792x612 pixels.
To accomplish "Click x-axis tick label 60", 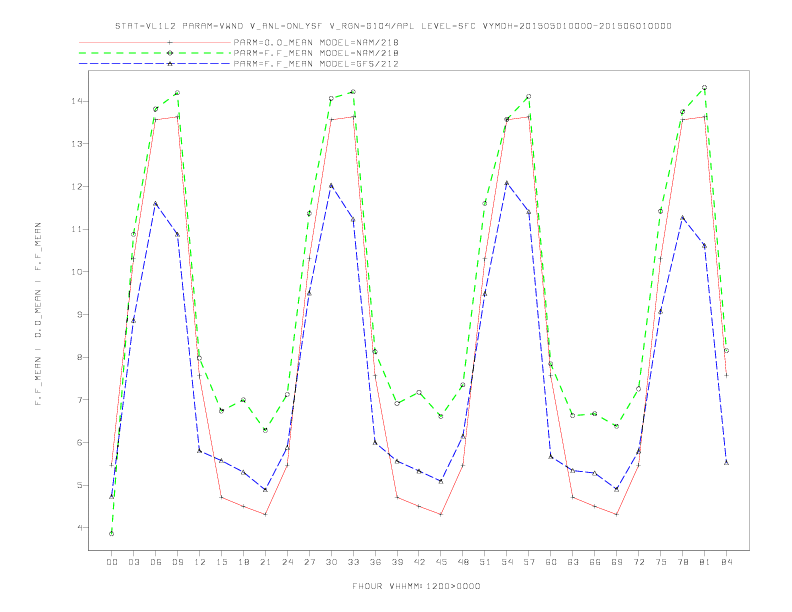I will click(x=551, y=562).
